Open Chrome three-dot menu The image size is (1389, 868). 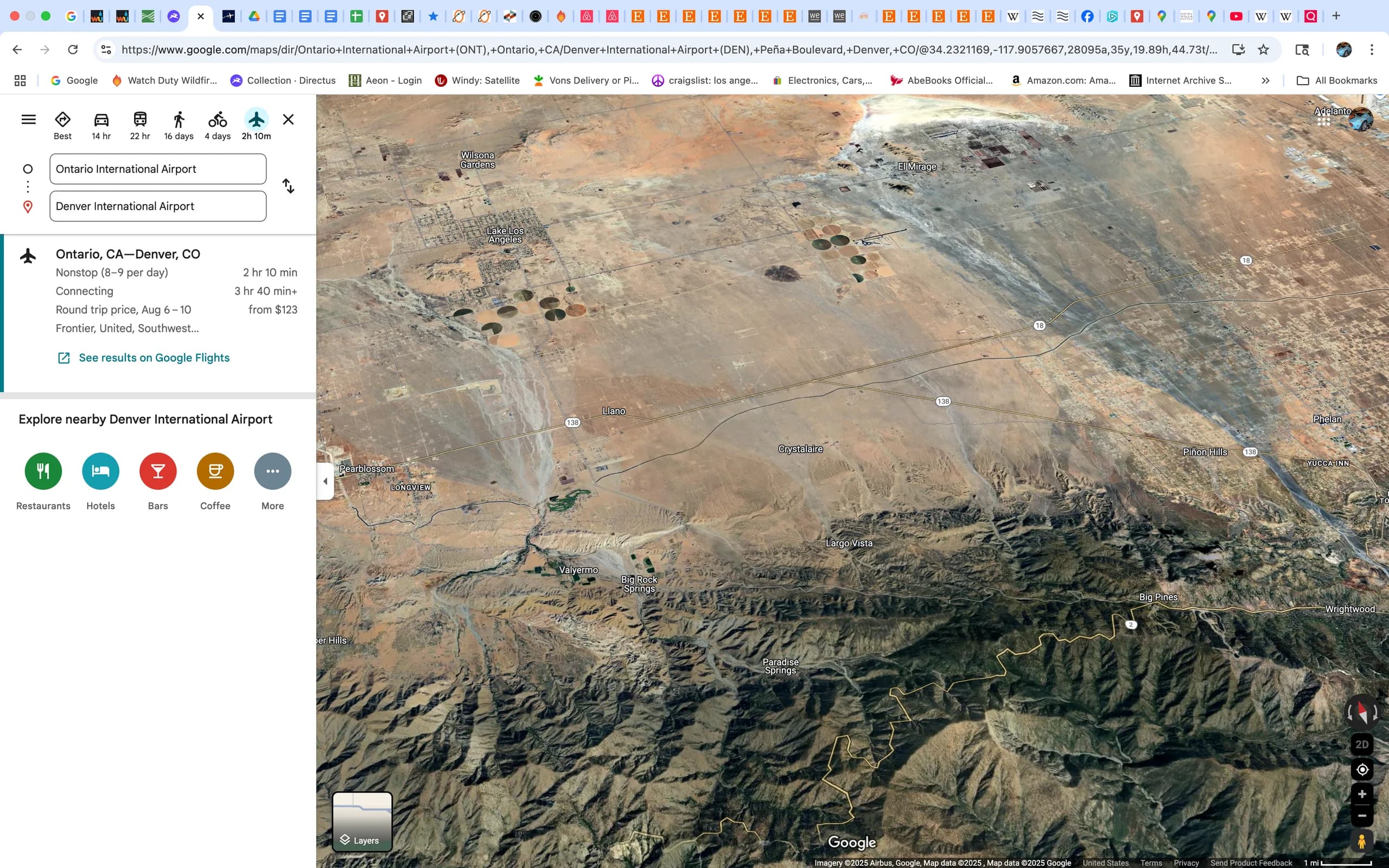point(1372,49)
